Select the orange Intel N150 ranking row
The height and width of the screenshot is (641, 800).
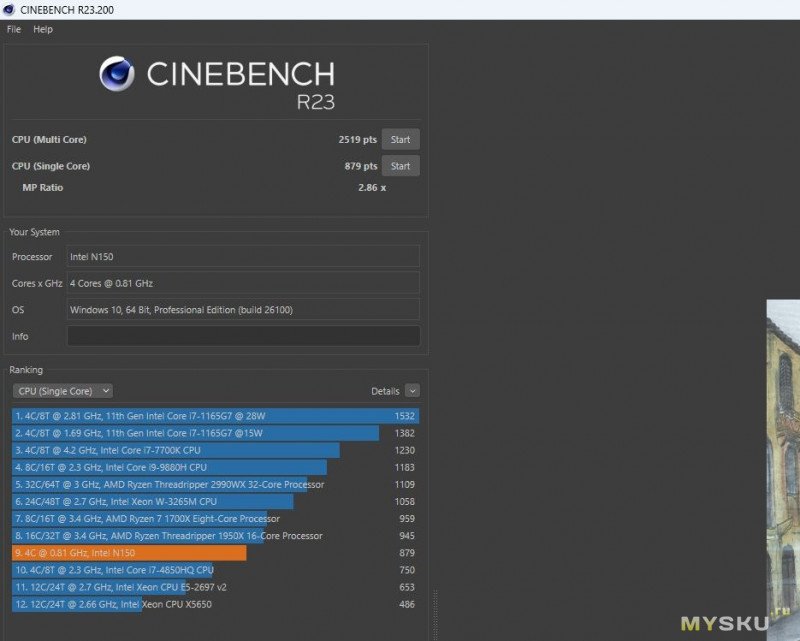point(215,553)
